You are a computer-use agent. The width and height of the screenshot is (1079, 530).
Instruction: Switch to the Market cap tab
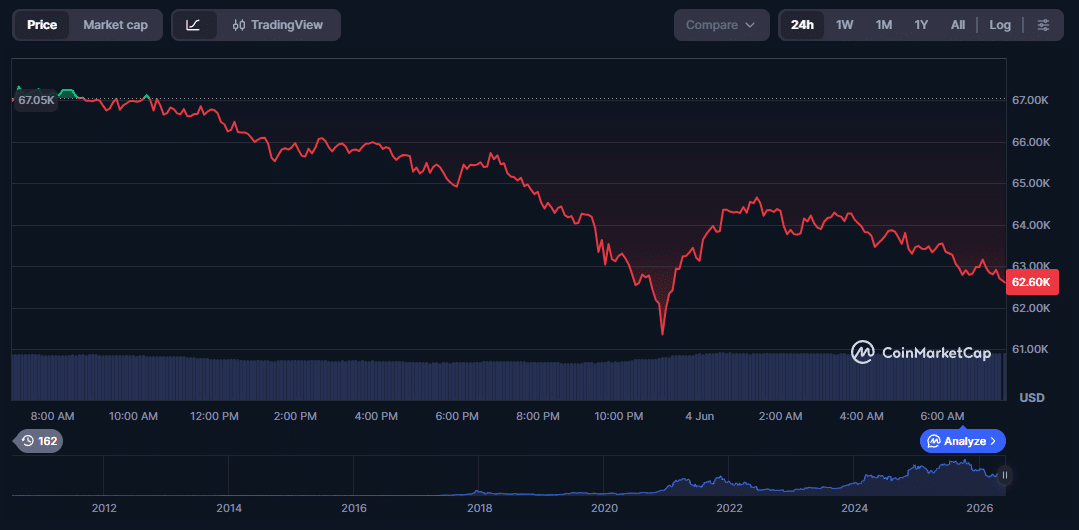click(116, 25)
